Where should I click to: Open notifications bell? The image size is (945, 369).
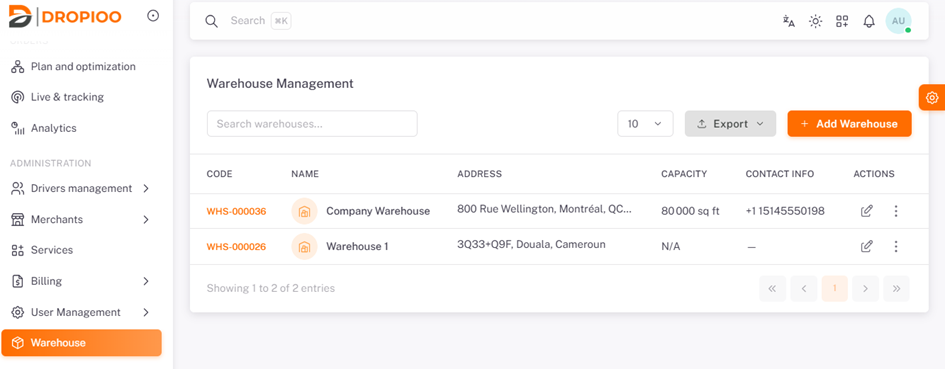(x=868, y=21)
